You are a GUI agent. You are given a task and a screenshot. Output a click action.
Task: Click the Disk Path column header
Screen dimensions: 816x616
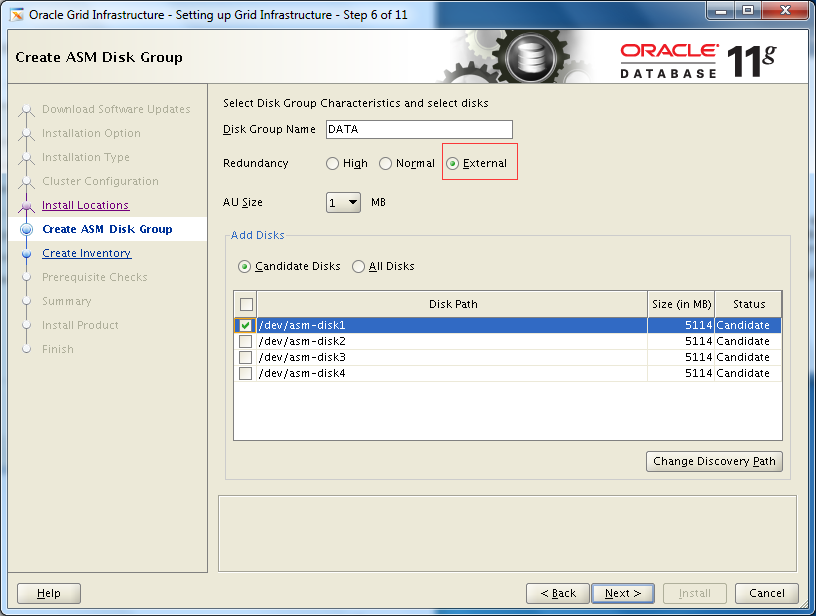pyautogui.click(x=452, y=304)
